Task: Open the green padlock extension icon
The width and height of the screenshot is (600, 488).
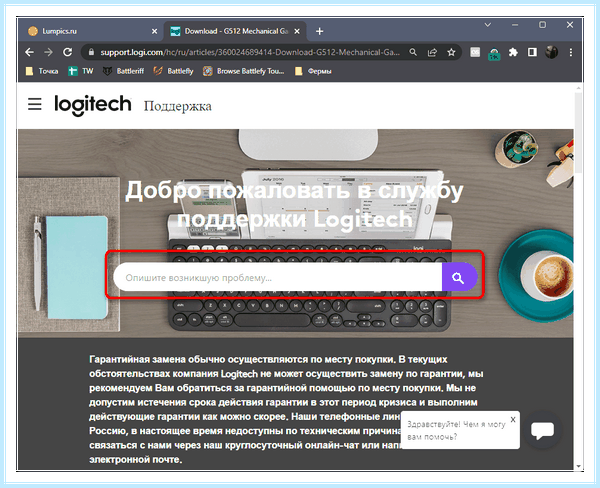Action: point(494,54)
